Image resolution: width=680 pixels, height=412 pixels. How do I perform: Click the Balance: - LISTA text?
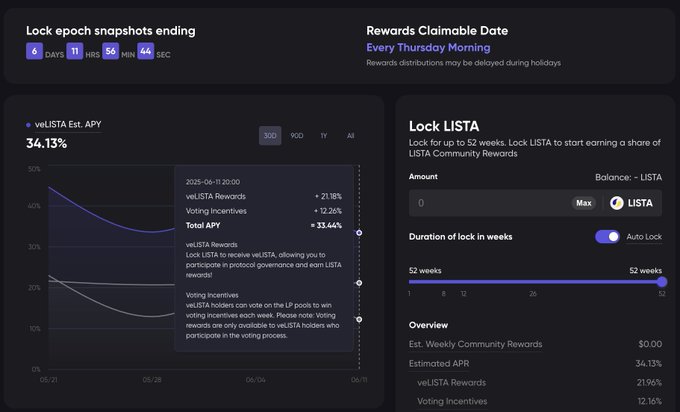(x=628, y=177)
